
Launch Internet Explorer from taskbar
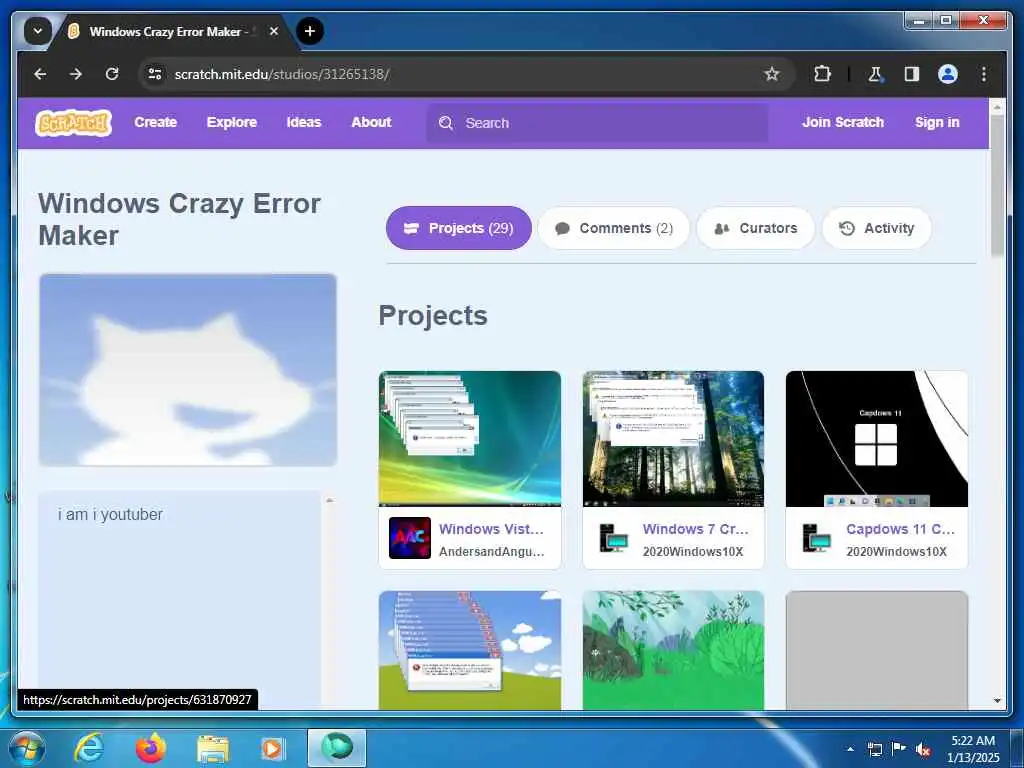(x=88, y=748)
